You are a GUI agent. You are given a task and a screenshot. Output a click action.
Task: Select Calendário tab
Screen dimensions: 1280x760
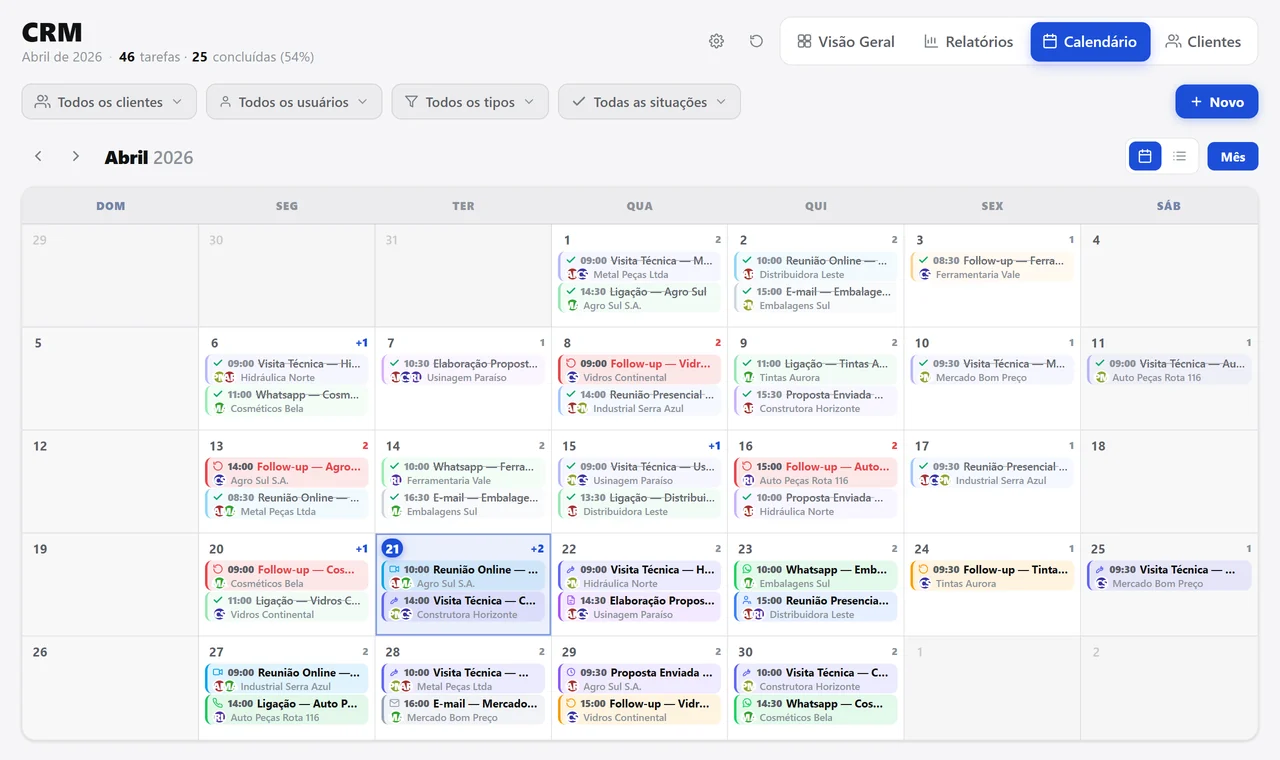tap(1090, 41)
